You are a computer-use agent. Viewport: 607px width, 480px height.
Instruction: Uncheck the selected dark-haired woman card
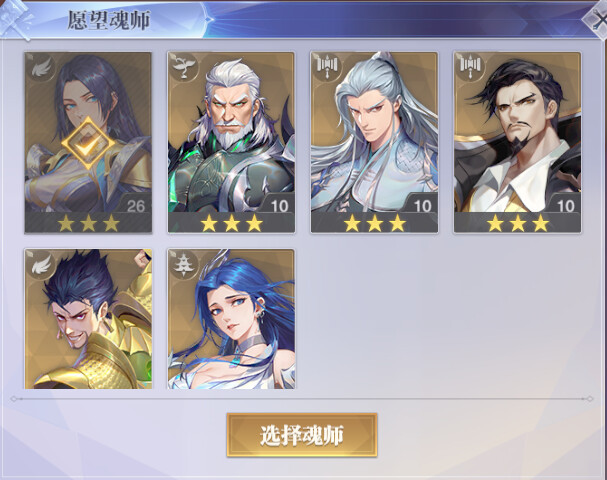pyautogui.click(x=88, y=143)
